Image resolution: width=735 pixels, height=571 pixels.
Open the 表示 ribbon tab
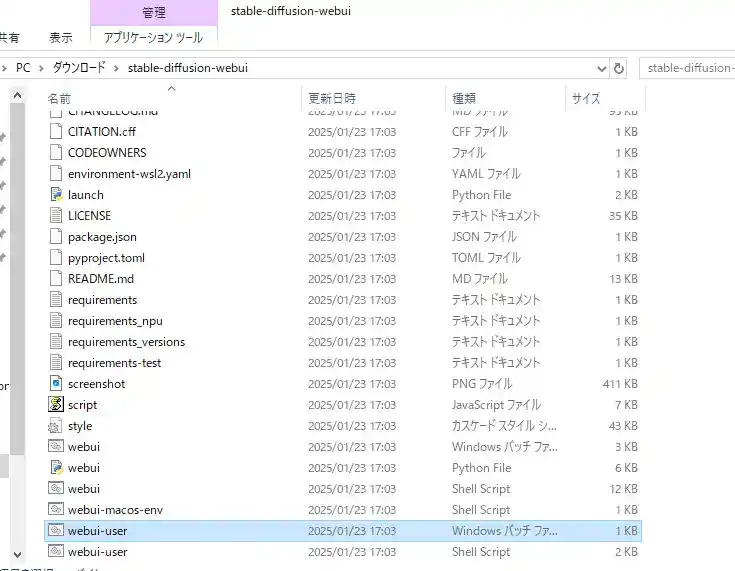(x=61, y=38)
